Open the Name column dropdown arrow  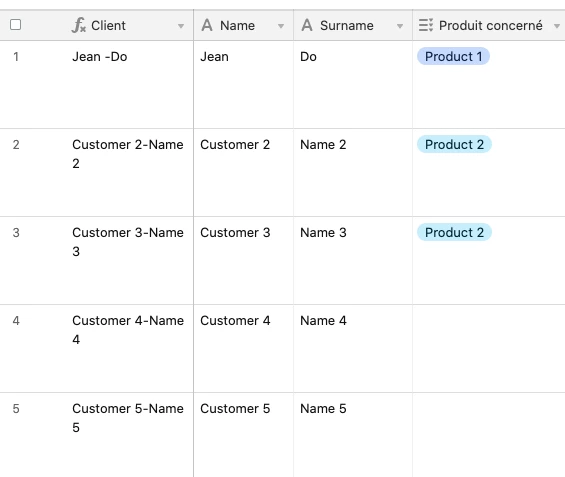[x=281, y=26]
